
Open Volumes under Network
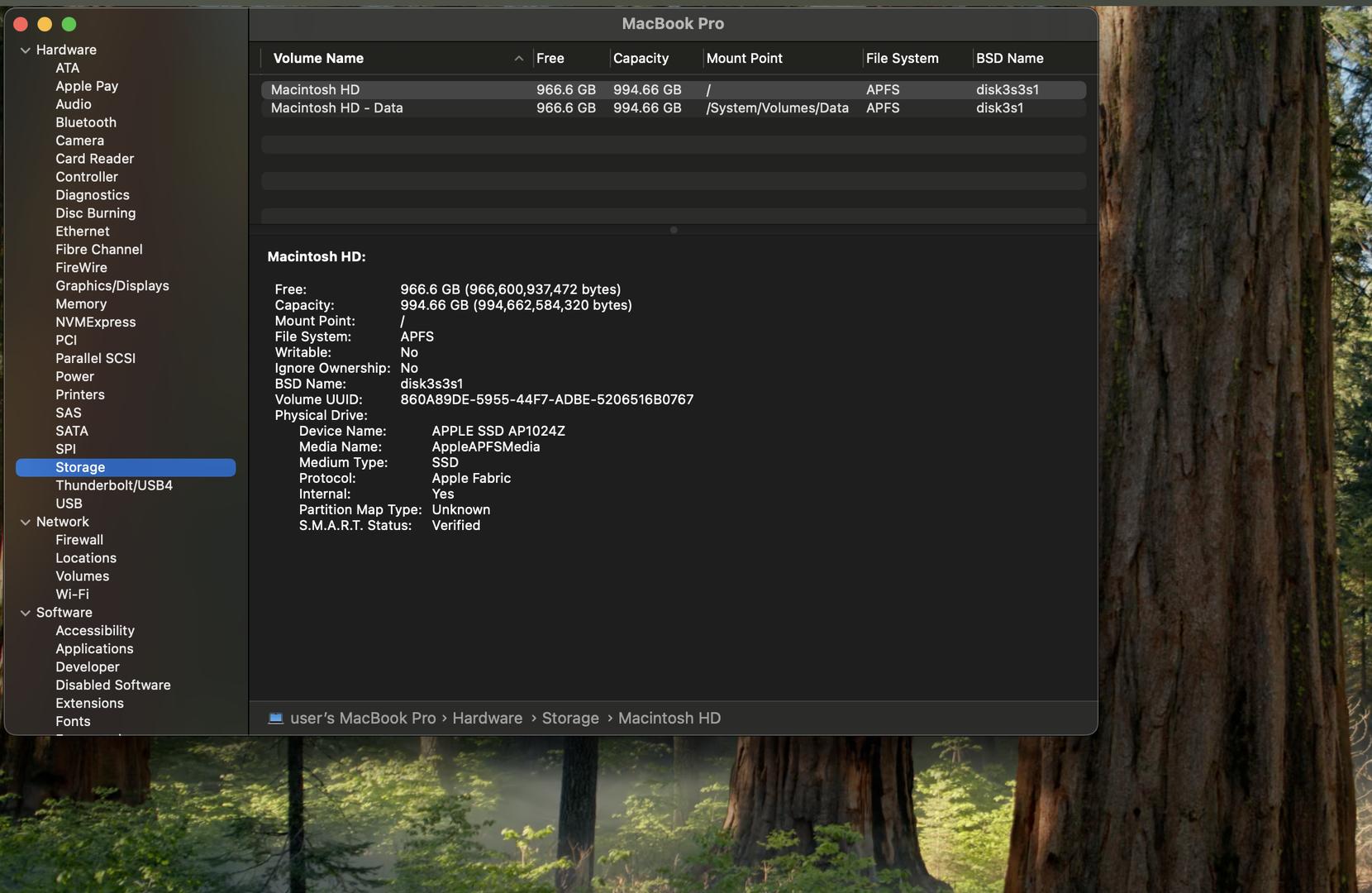coord(82,578)
